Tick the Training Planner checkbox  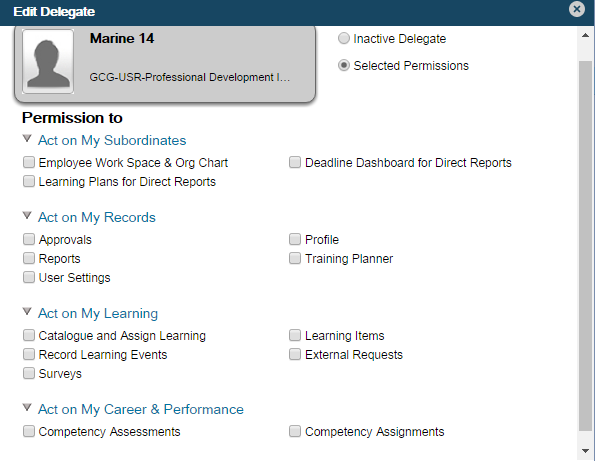[x=295, y=258]
